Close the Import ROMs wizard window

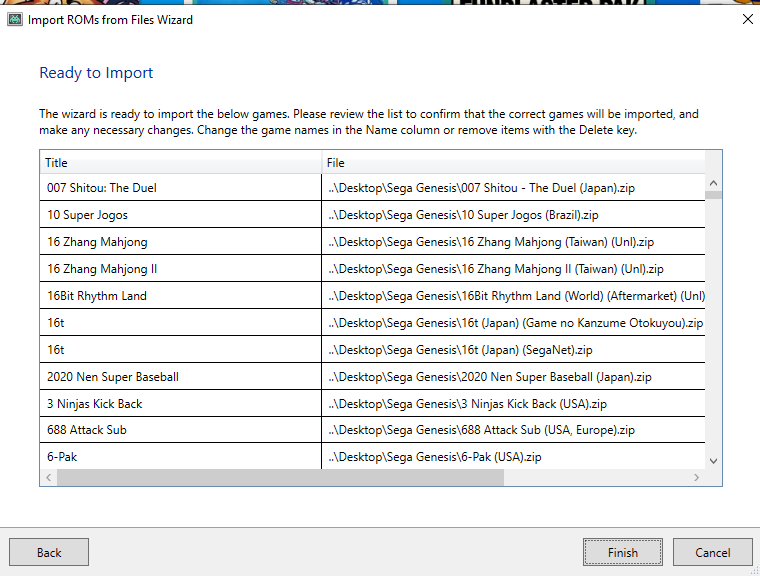tap(747, 19)
